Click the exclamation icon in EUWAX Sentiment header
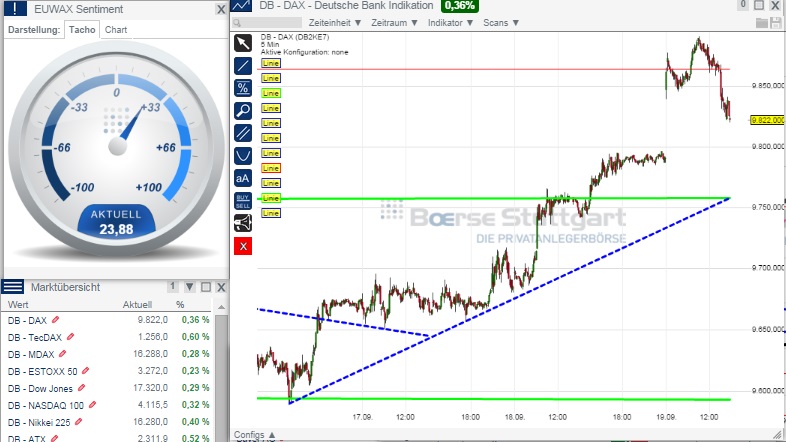The image size is (786, 442). pyautogui.click(x=15, y=8)
